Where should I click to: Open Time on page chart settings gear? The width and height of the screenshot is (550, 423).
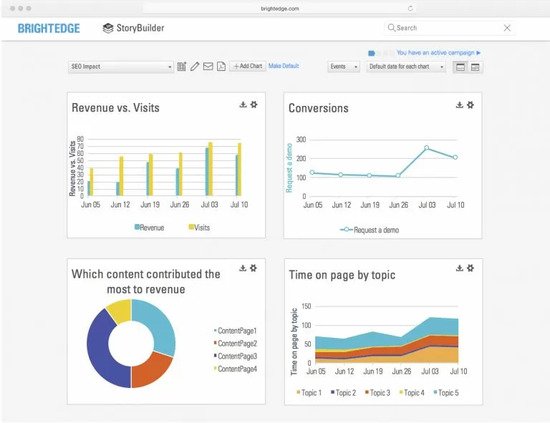(x=470, y=268)
